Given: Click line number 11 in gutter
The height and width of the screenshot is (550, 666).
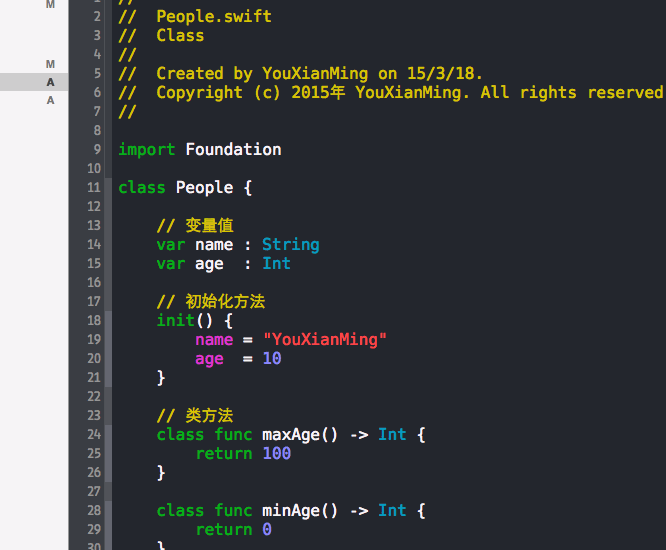Looking at the screenshot, I should [x=94, y=187].
